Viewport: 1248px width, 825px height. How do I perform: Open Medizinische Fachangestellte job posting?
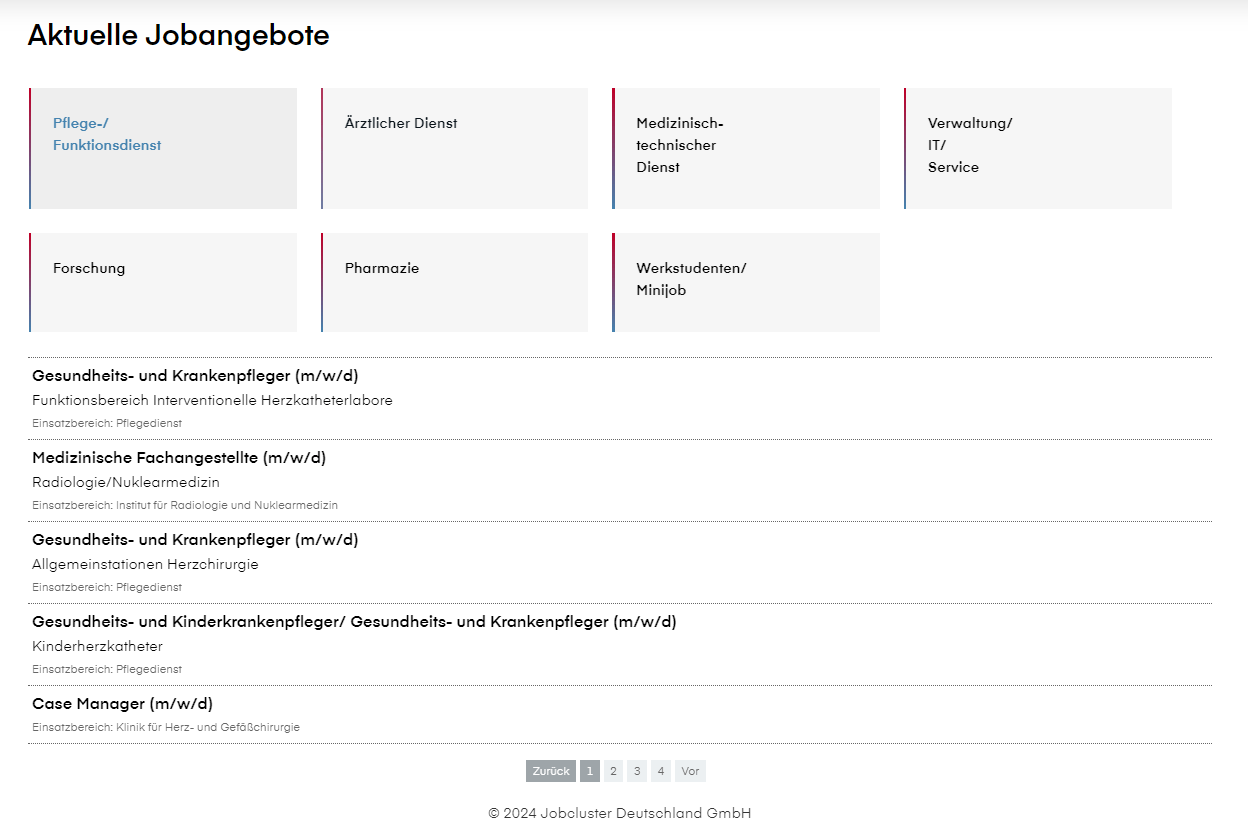tap(179, 458)
